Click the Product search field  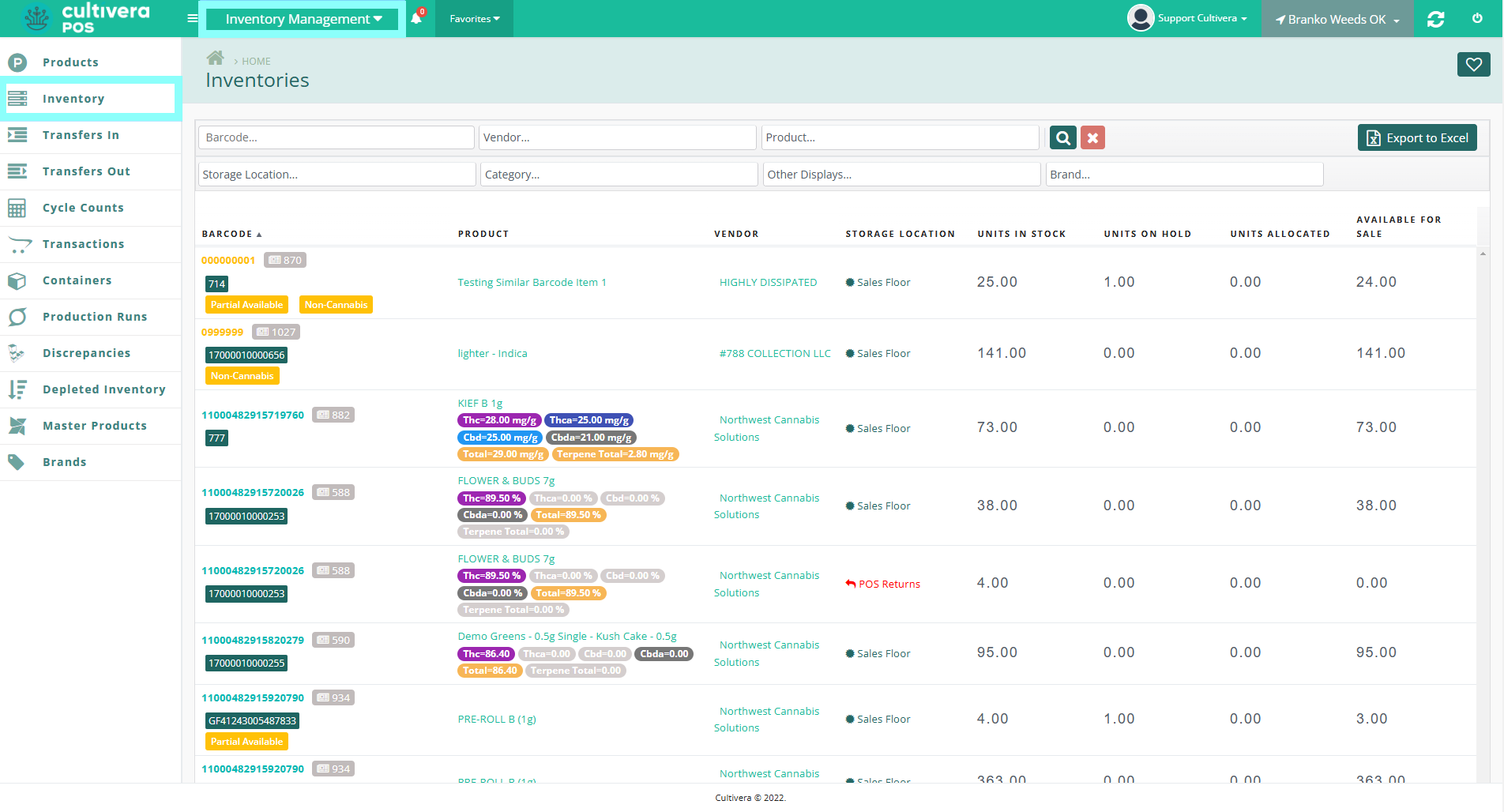pos(900,137)
